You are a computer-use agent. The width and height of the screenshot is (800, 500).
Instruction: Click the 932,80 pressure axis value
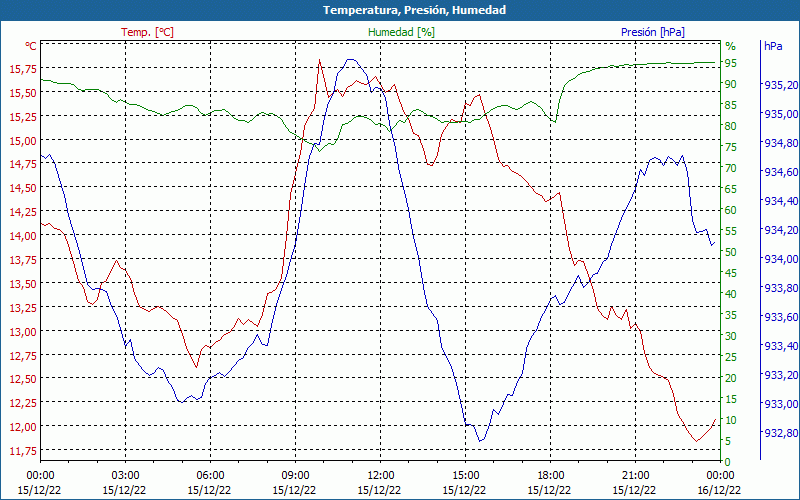pos(781,433)
